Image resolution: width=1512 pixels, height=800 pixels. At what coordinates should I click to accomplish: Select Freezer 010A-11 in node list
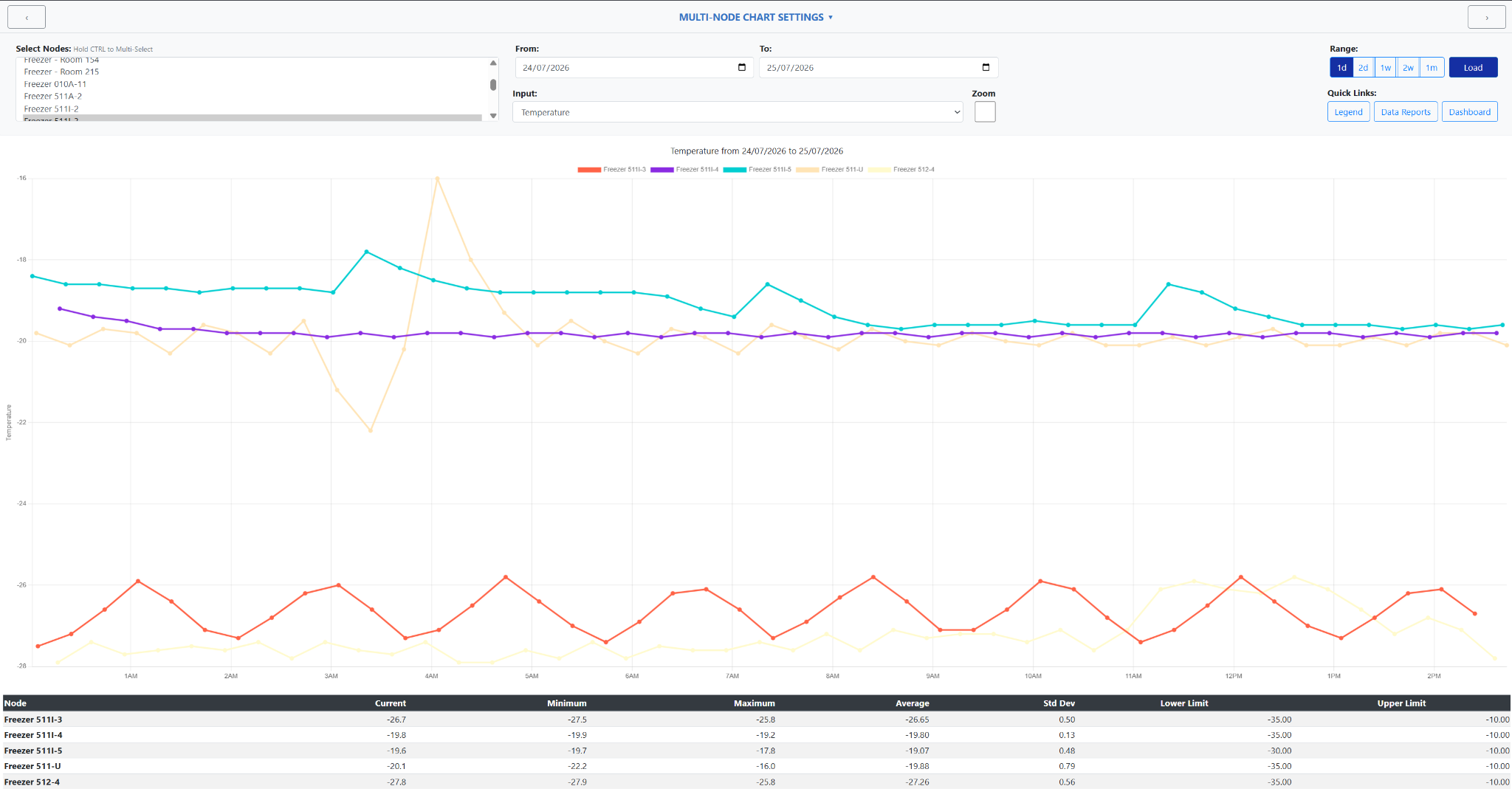coord(55,84)
